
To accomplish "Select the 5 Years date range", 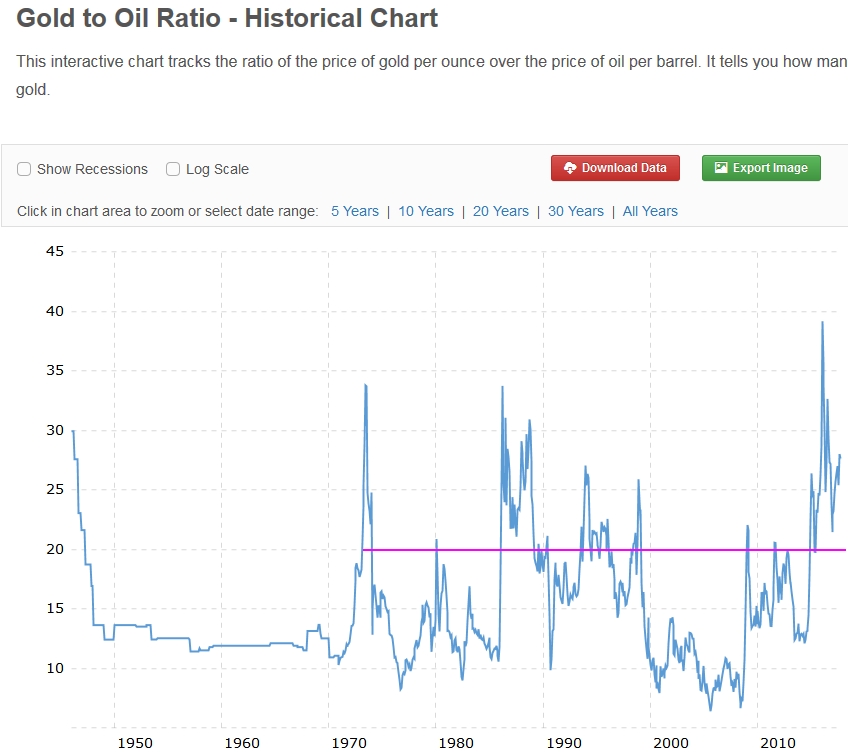I will [x=354, y=211].
